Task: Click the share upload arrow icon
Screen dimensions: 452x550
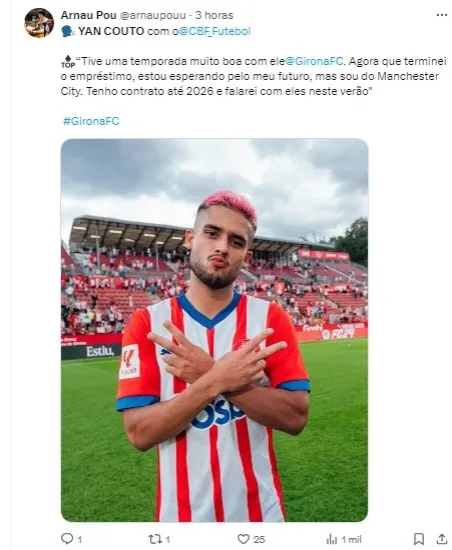Action: 442,539
